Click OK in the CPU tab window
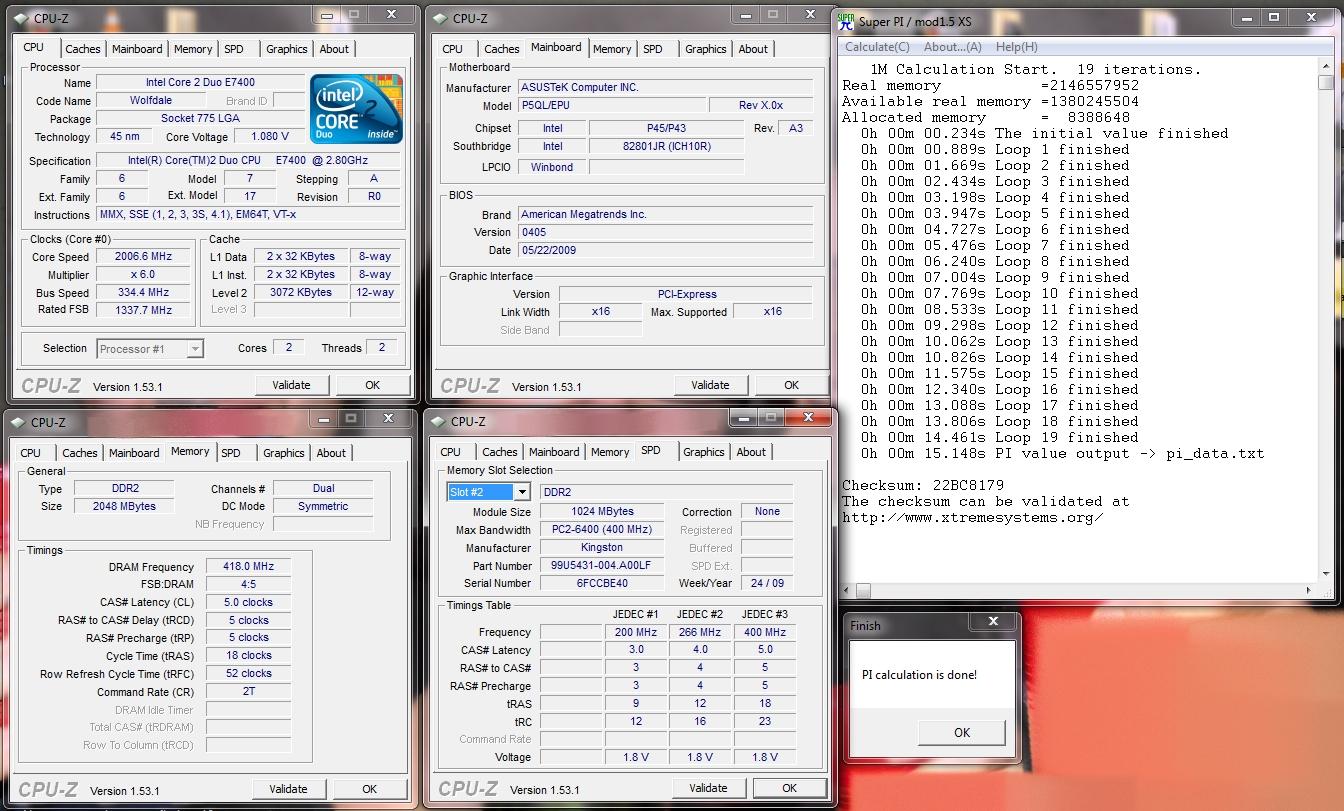 (372, 385)
